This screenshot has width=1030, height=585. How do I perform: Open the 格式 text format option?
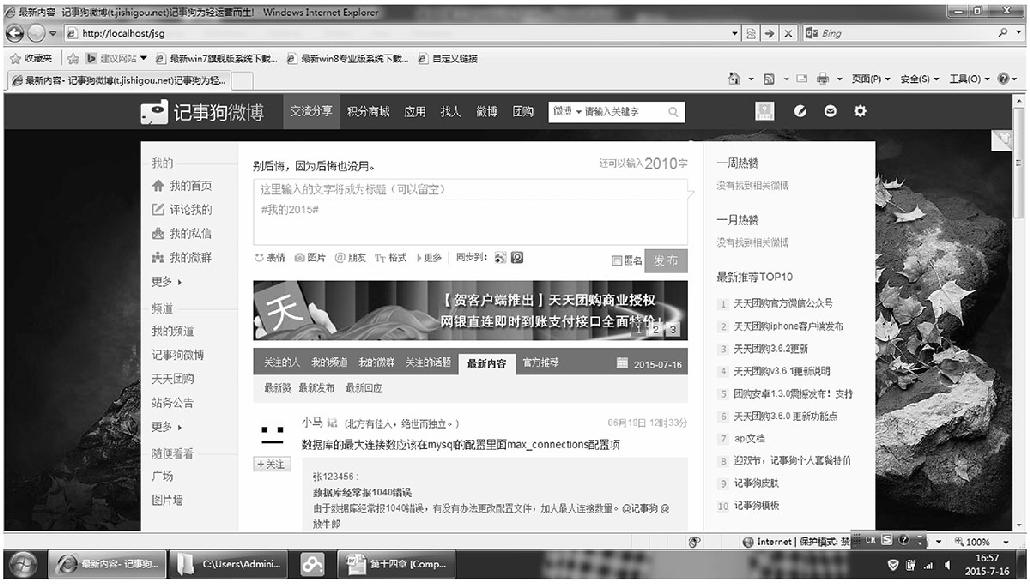(x=391, y=258)
